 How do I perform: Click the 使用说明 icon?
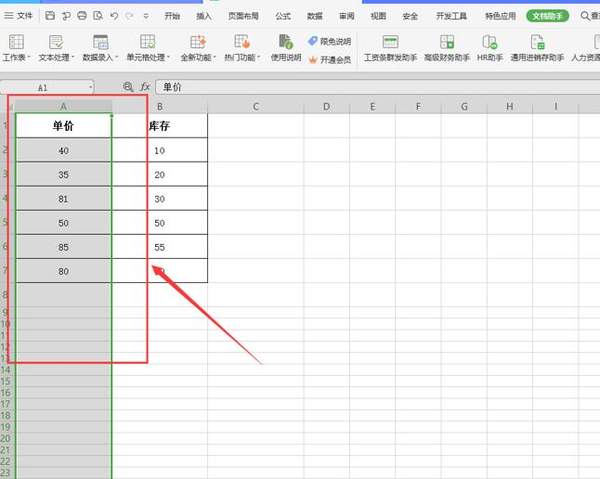[x=286, y=42]
